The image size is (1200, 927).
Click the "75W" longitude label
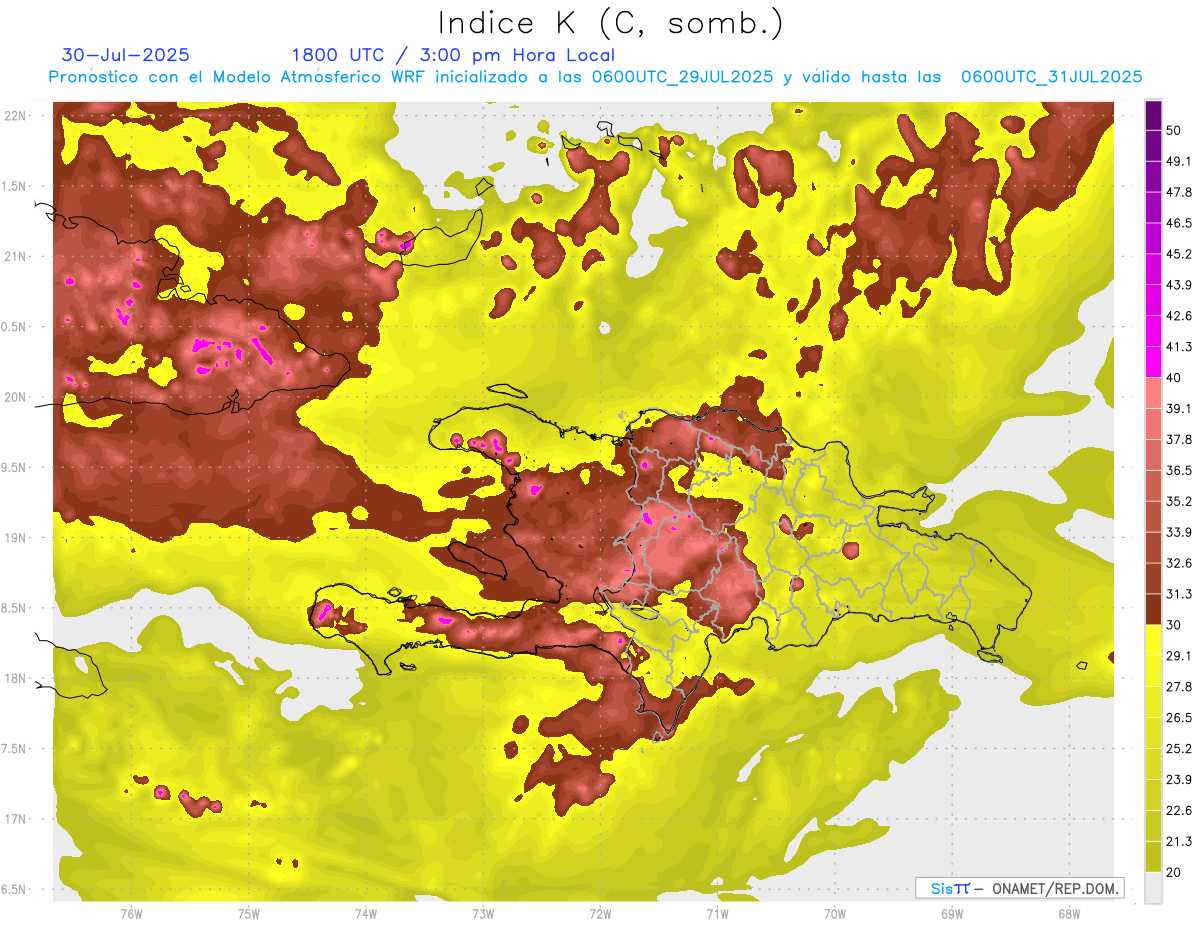[249, 914]
